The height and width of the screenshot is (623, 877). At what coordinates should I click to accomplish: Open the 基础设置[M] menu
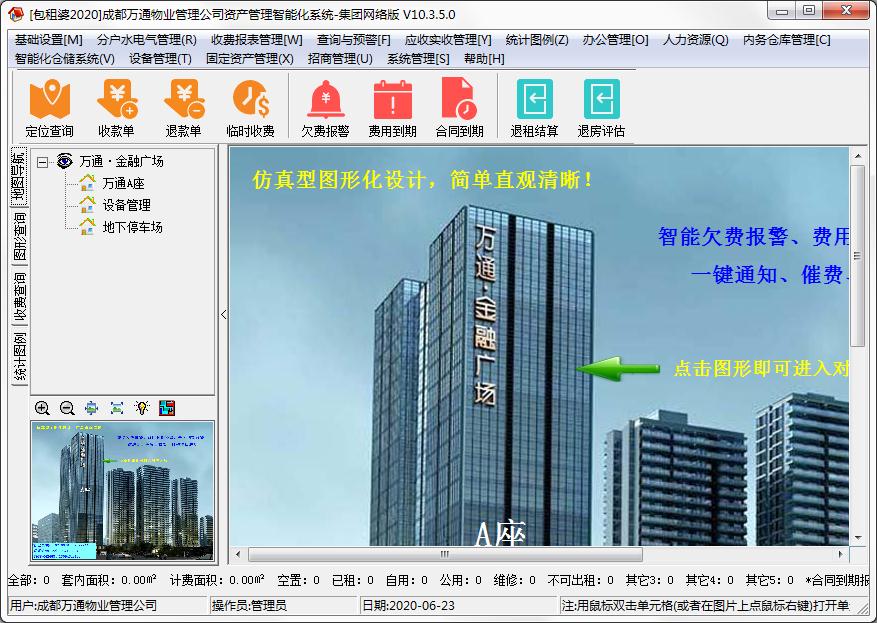point(49,40)
